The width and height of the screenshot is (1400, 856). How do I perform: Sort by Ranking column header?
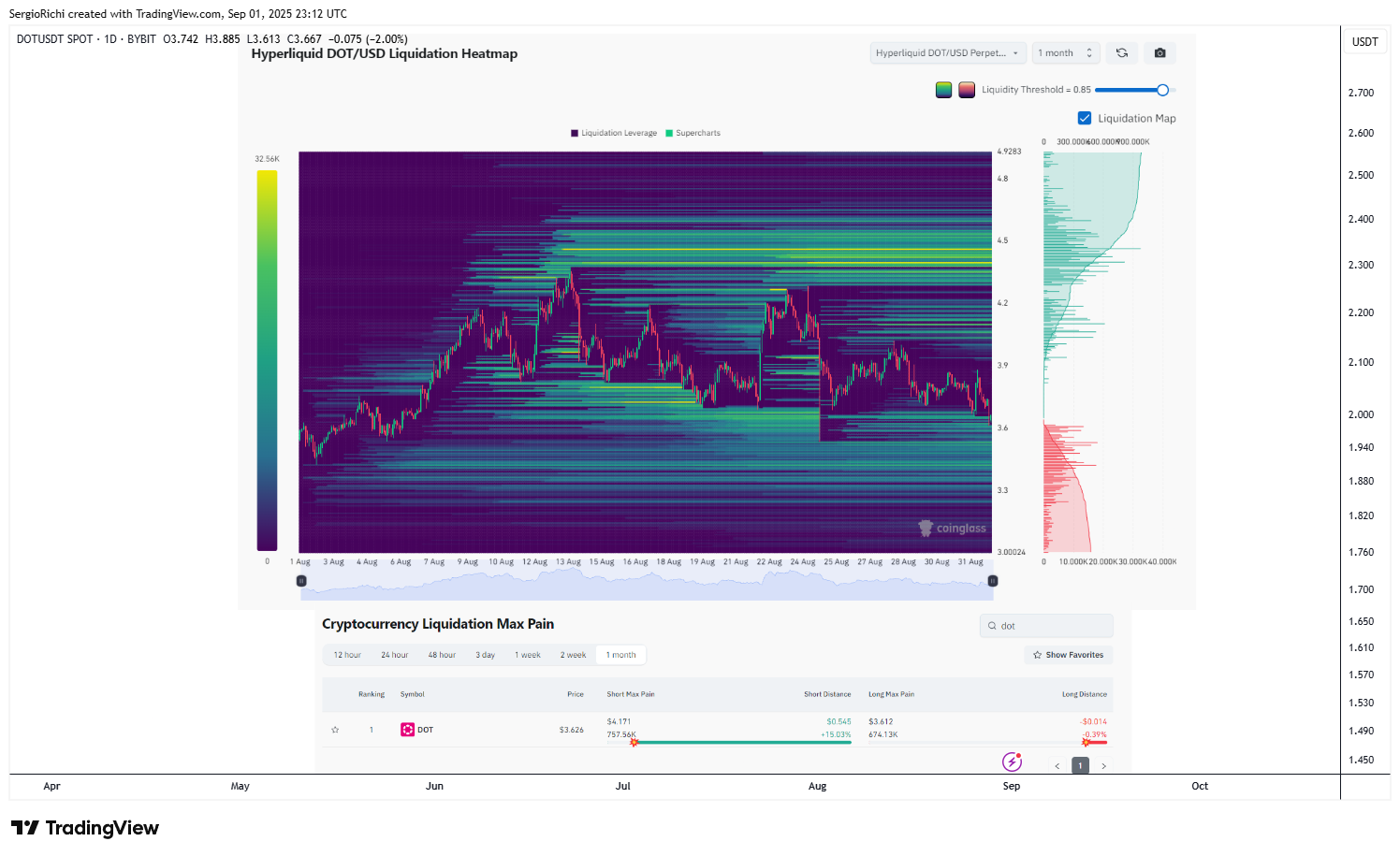pyautogui.click(x=372, y=694)
